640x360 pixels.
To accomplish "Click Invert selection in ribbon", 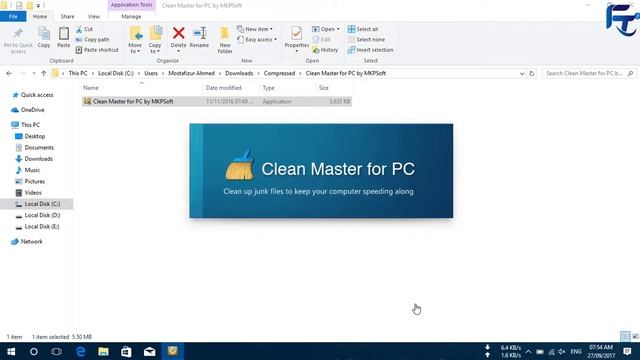I will tap(371, 50).
